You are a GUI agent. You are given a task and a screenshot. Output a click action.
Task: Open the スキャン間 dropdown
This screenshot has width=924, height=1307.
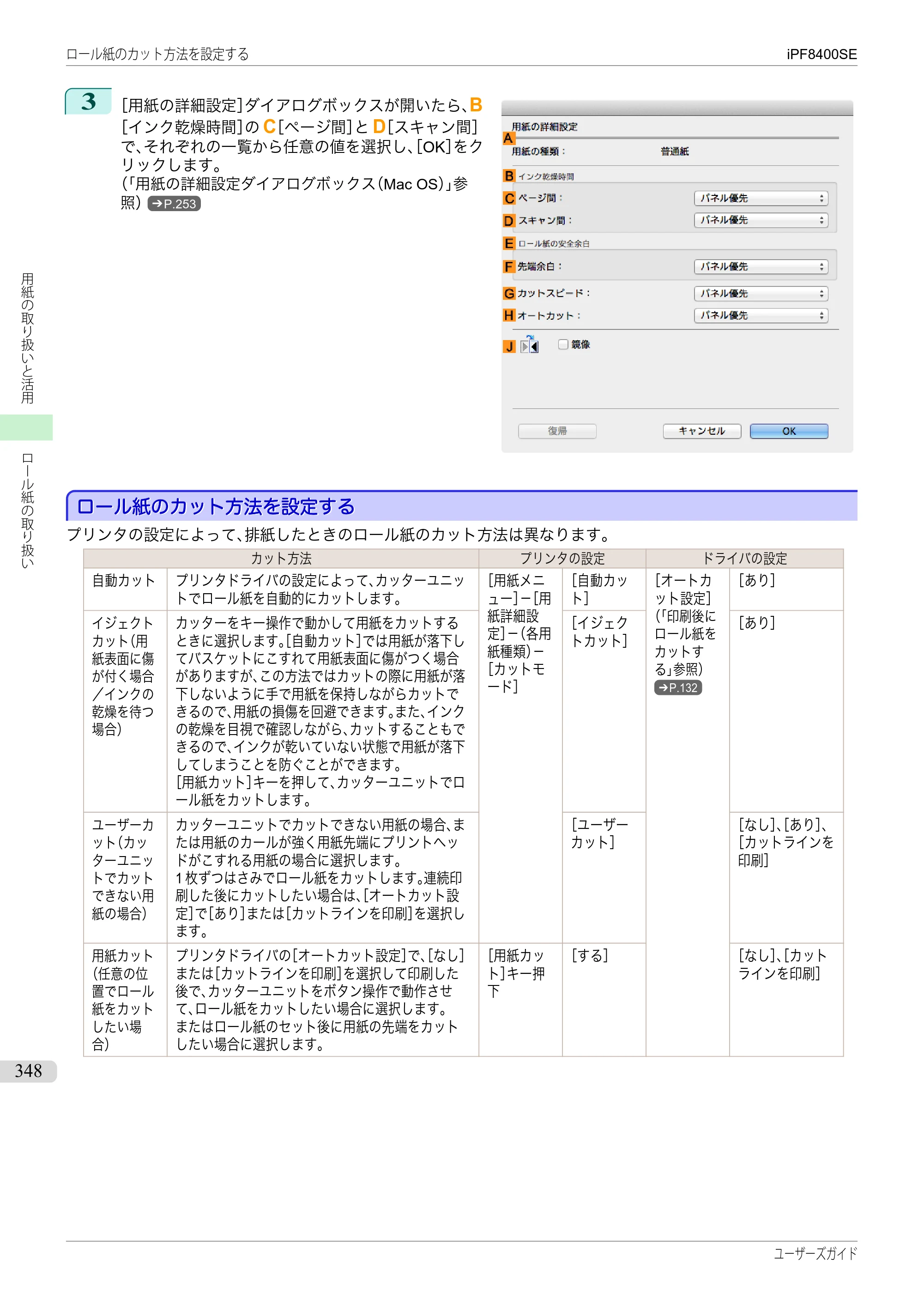pos(761,220)
